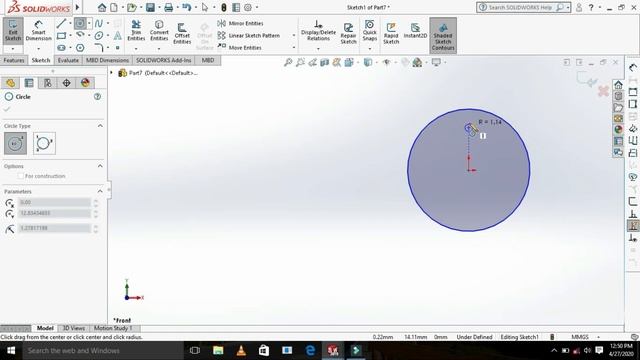Viewport: 640px width, 360px height.
Task: Open PropertyManager tab
Action: coord(29,83)
